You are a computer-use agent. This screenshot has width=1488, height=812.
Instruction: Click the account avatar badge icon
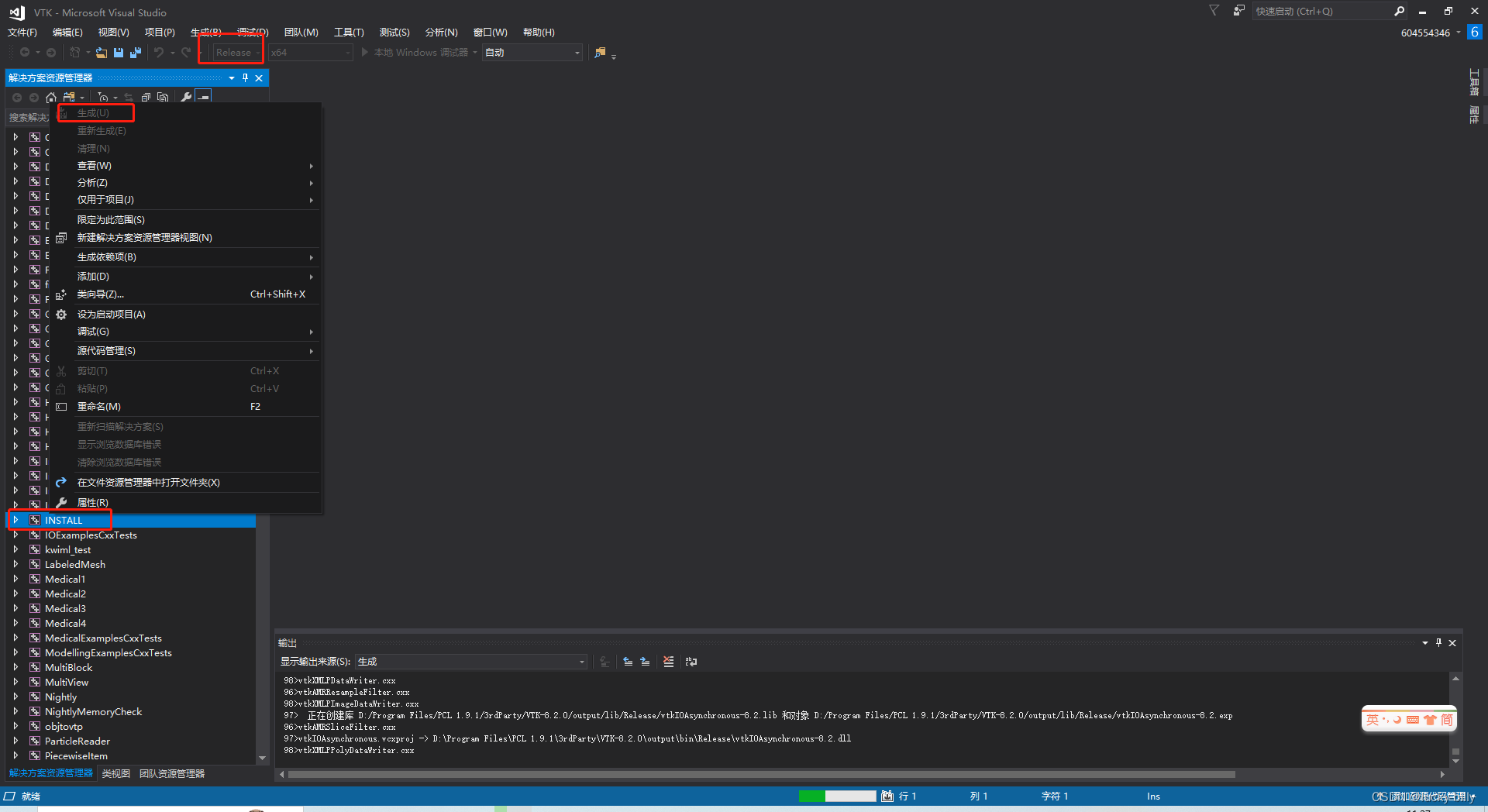(x=1475, y=33)
